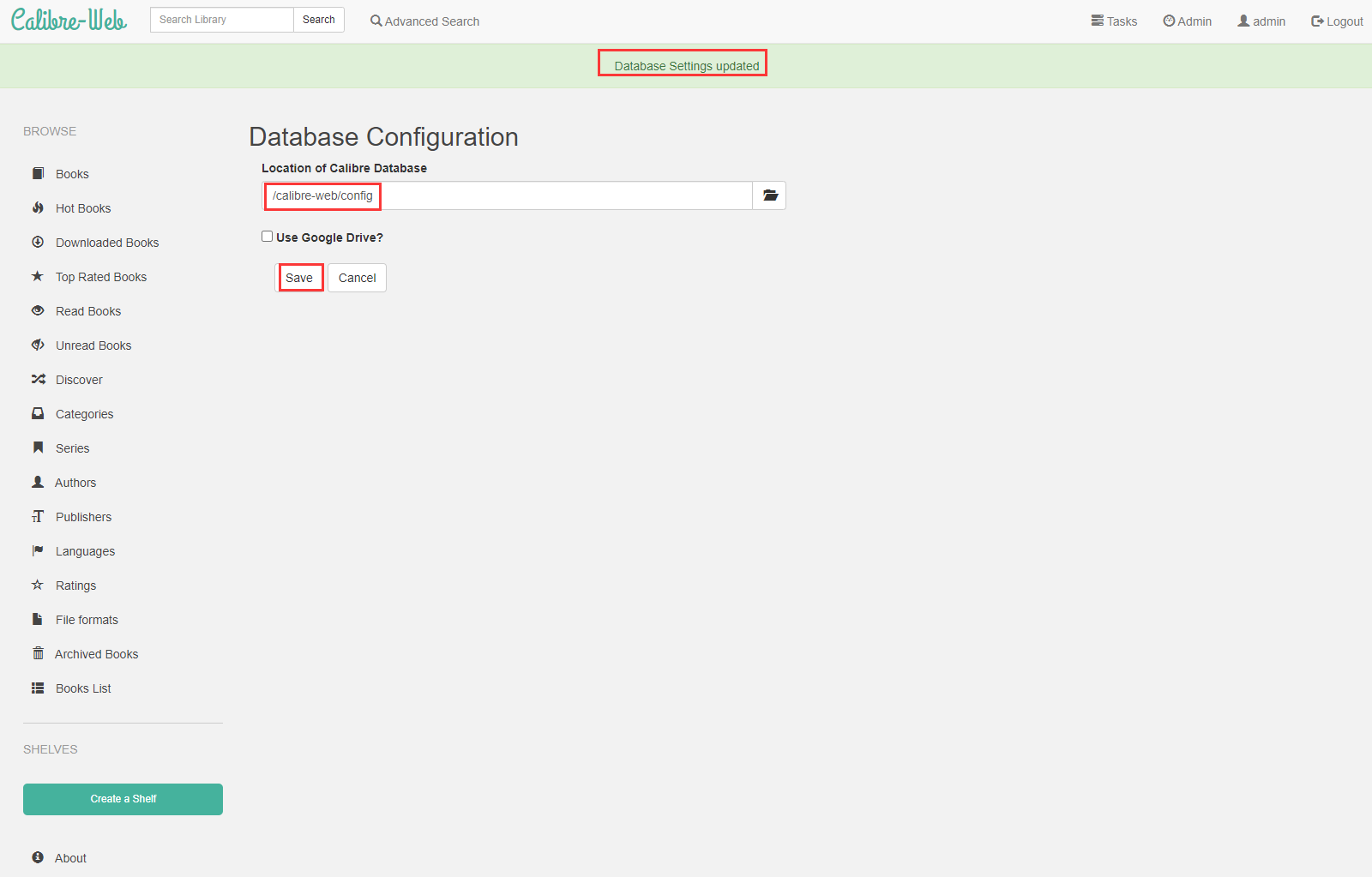Open the admin user profile
The width and height of the screenshot is (1372, 877).
(1261, 21)
